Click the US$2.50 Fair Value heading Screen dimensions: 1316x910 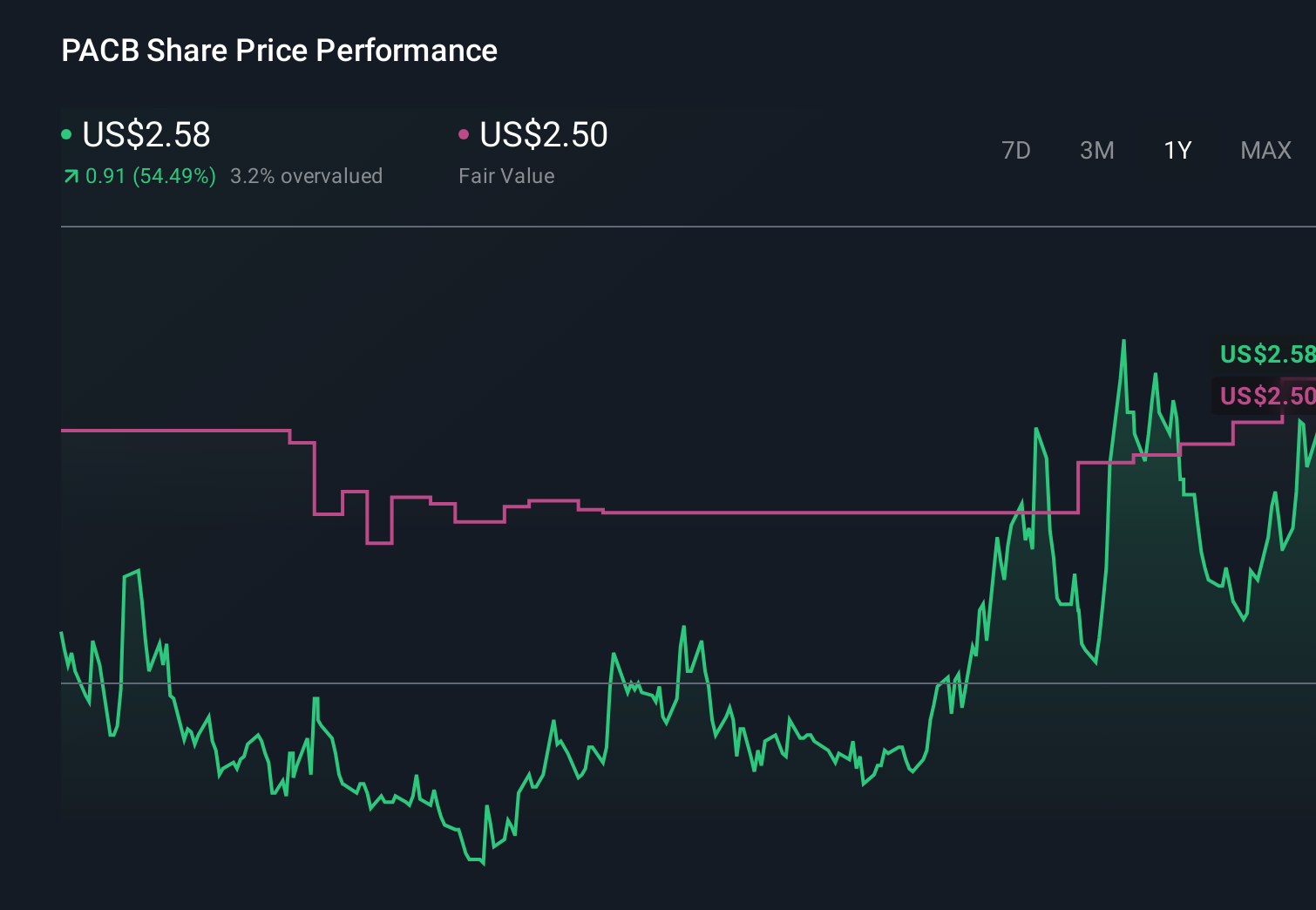pos(543,135)
